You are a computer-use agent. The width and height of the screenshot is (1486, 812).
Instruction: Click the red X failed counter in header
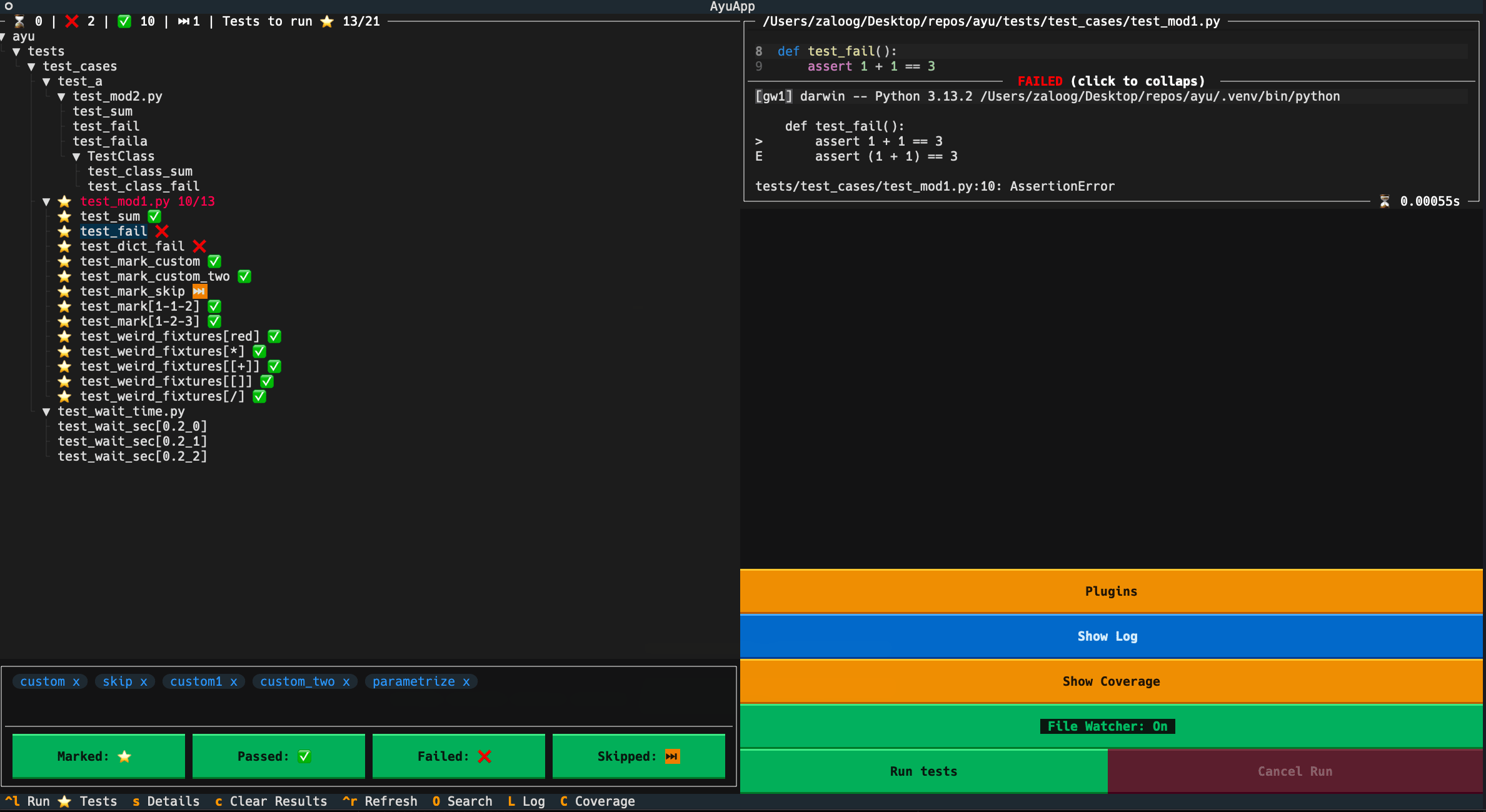[x=72, y=21]
